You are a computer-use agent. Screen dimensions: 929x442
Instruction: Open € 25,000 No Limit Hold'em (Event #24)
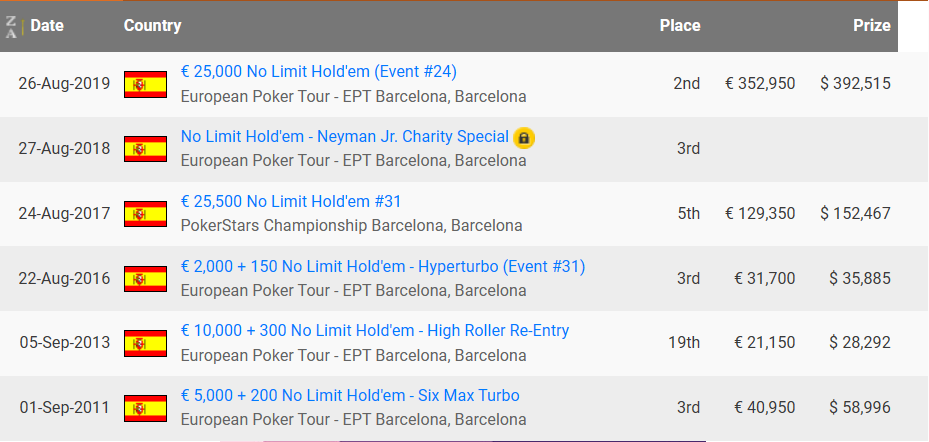(x=319, y=72)
